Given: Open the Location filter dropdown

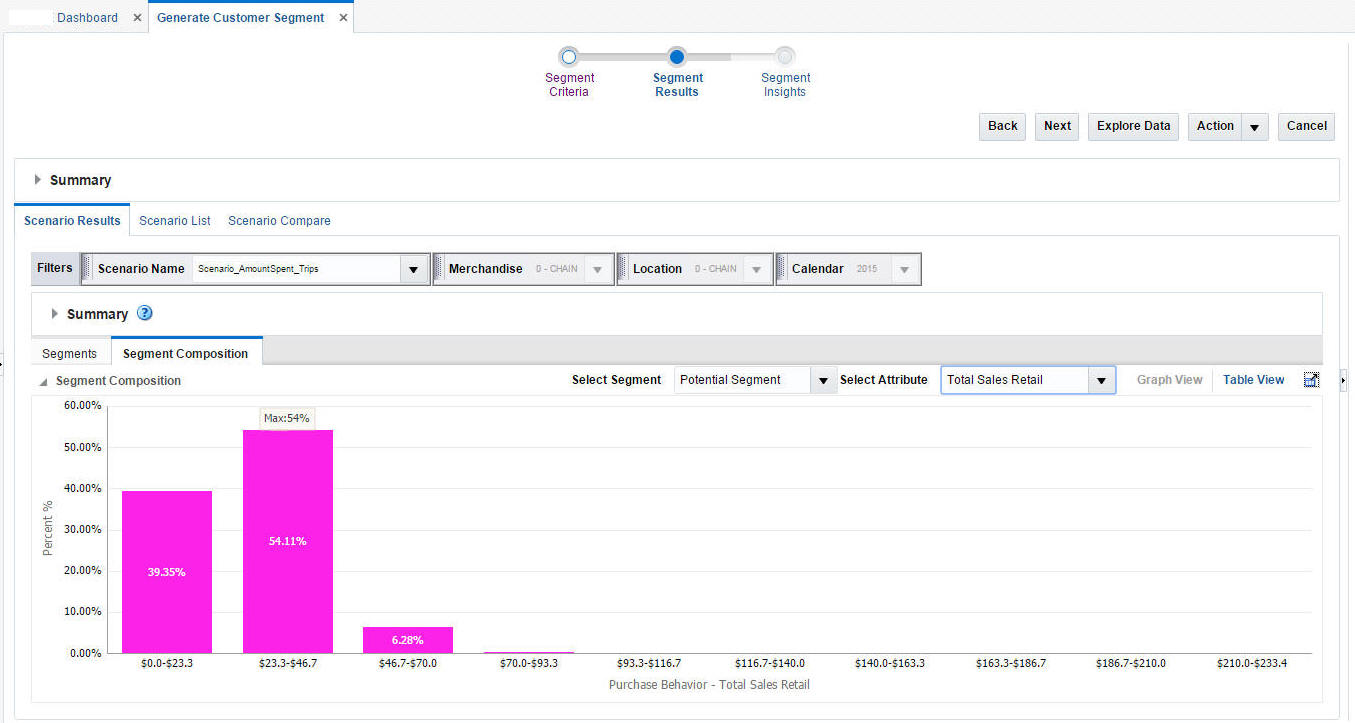Looking at the screenshot, I should (757, 269).
